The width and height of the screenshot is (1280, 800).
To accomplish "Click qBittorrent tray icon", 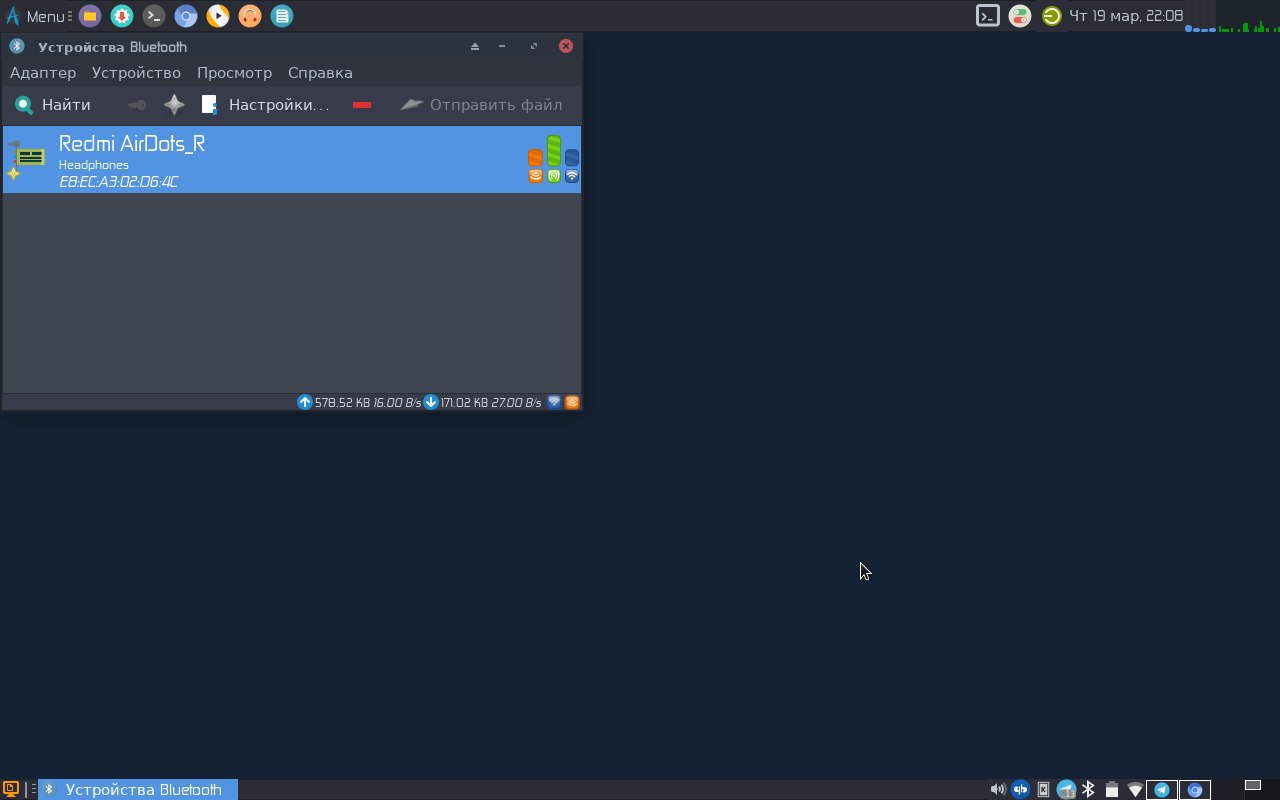I will click(x=1020, y=789).
